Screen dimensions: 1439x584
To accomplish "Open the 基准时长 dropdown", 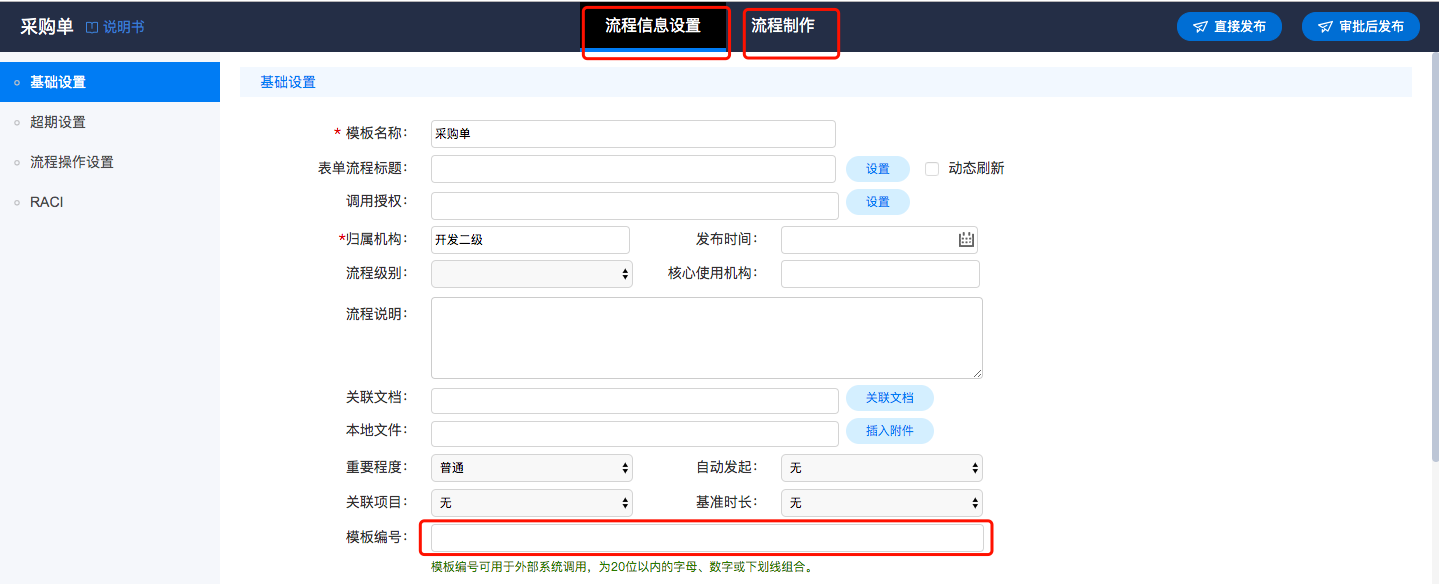I will pyautogui.click(x=882, y=502).
